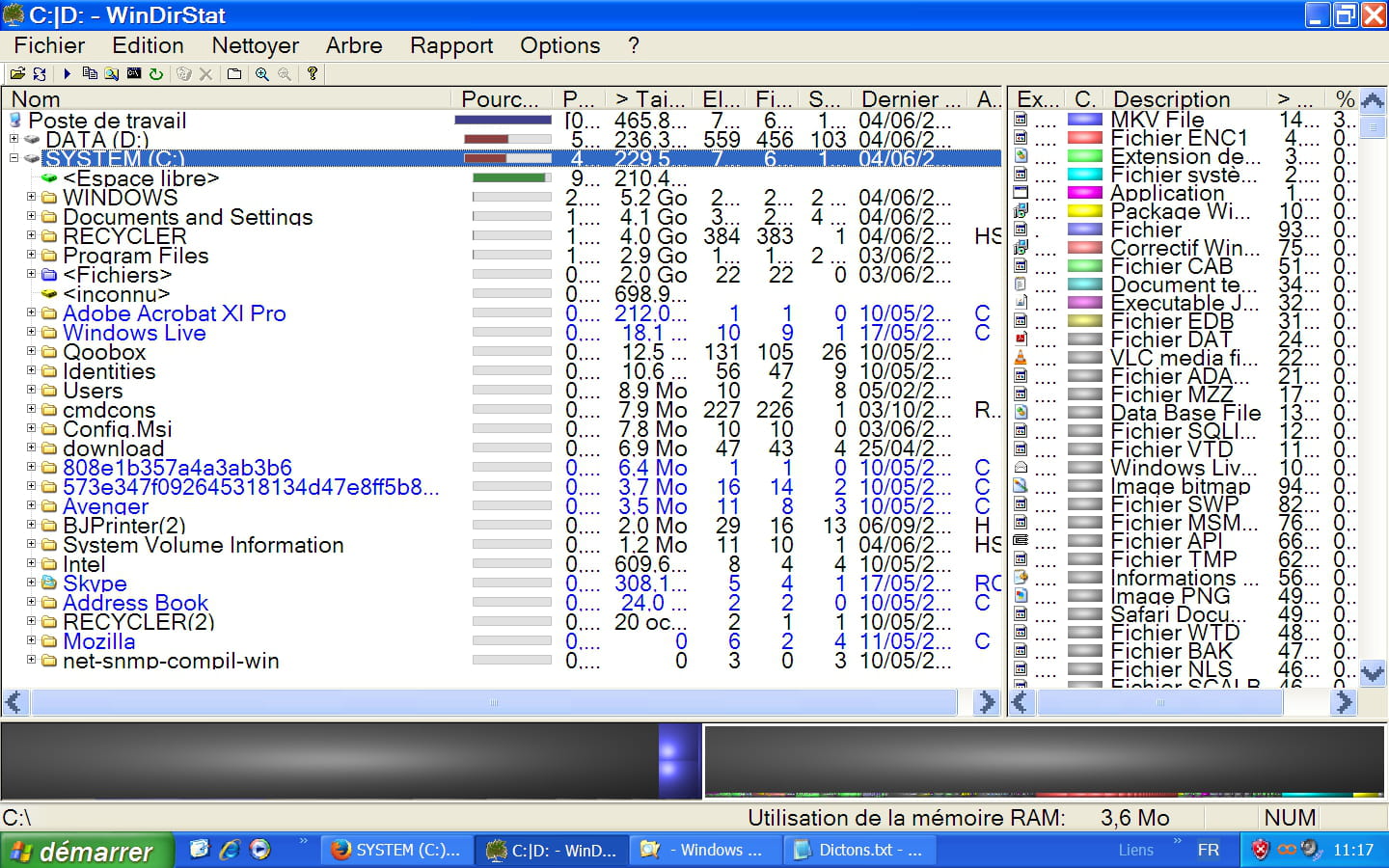This screenshot has width=1389, height=868.
Task: Click the VLC media file cone icon
Action: pos(1021,357)
